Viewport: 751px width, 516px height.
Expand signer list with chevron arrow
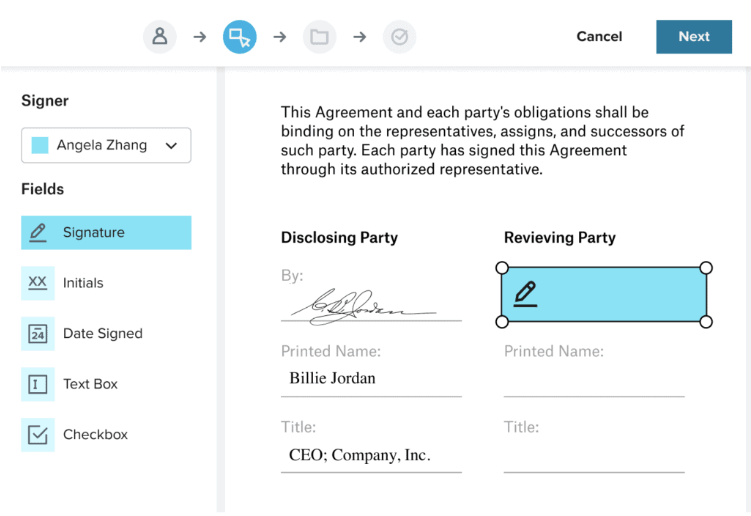pos(171,146)
